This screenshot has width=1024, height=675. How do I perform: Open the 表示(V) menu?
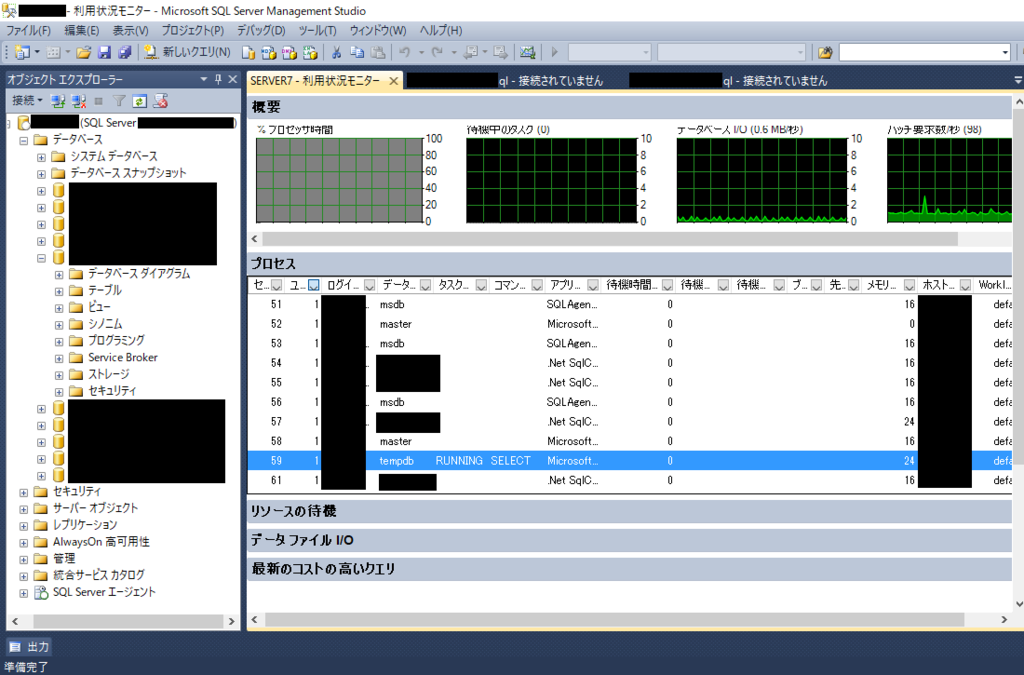click(x=130, y=31)
